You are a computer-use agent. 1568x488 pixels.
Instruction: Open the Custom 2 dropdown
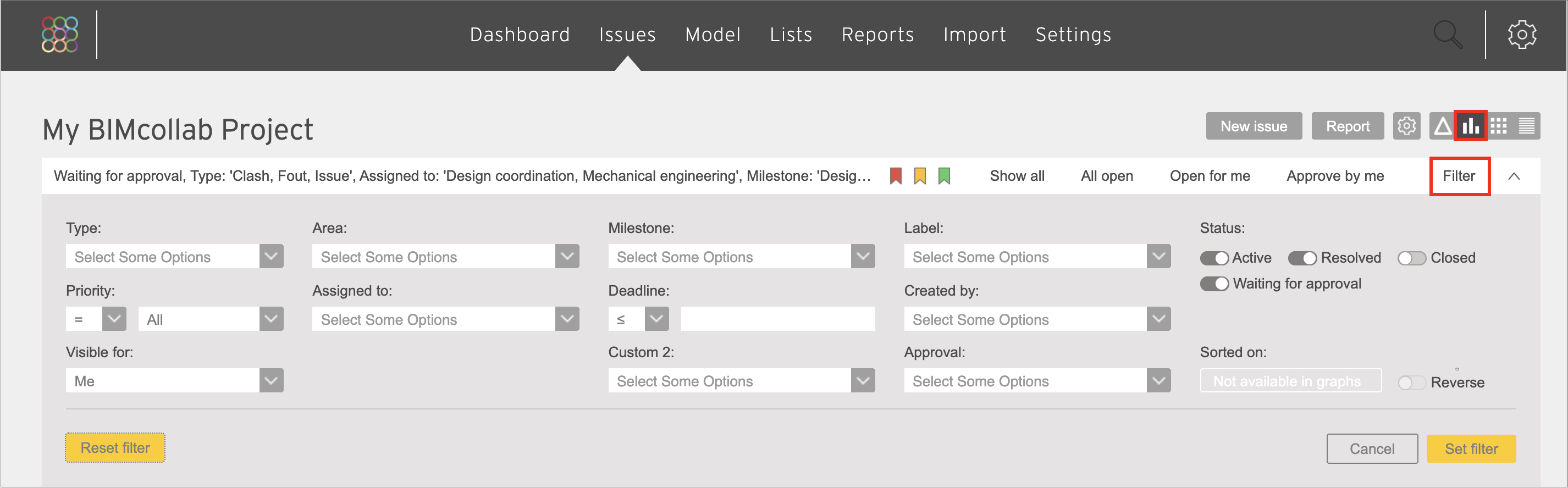[x=741, y=380]
